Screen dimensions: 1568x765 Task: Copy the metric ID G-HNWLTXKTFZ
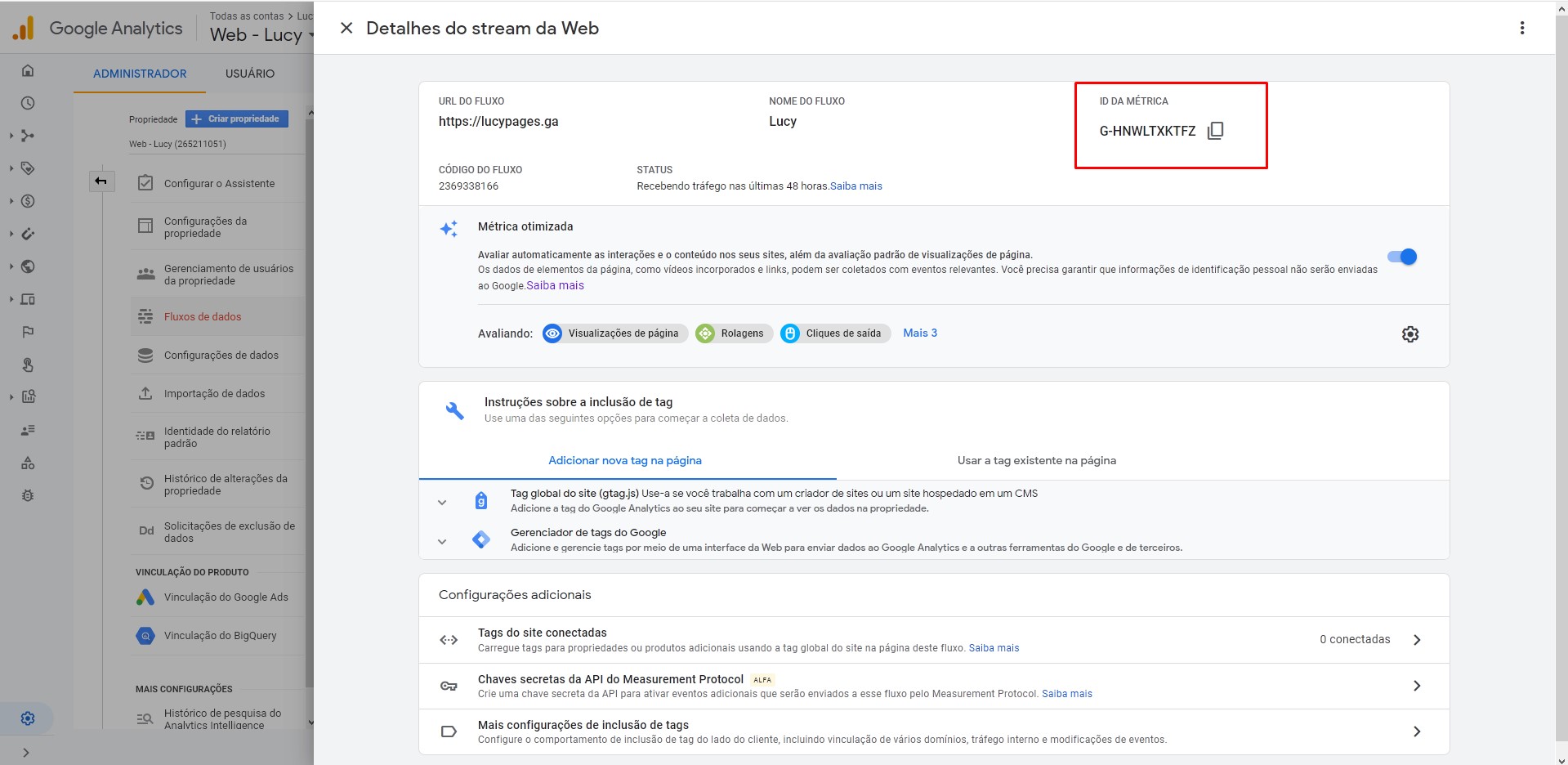click(1215, 131)
